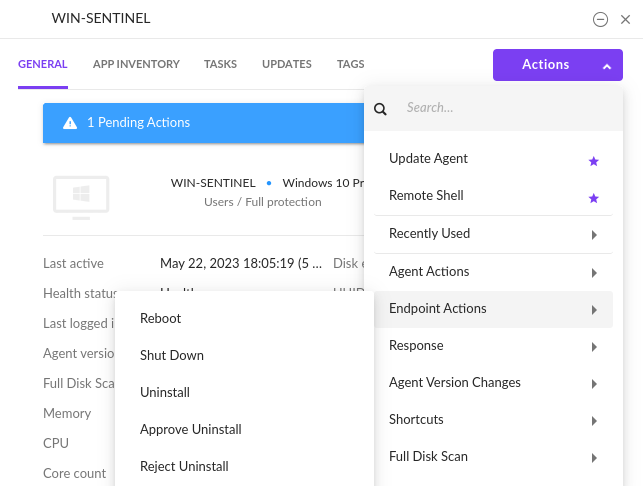
Task: Switch to the TAGS tab
Action: pos(351,64)
